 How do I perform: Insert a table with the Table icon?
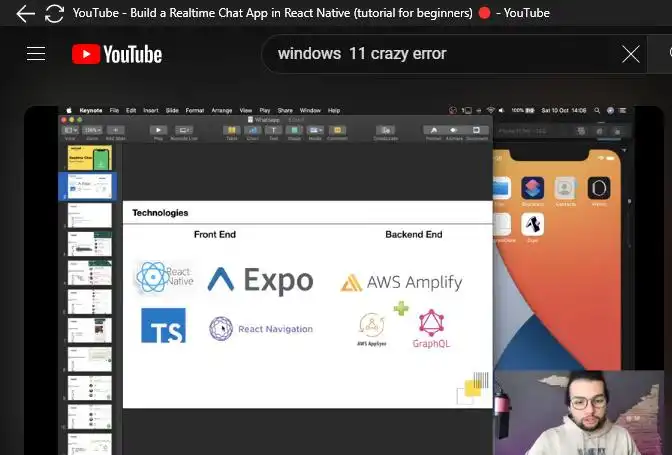coord(232,130)
